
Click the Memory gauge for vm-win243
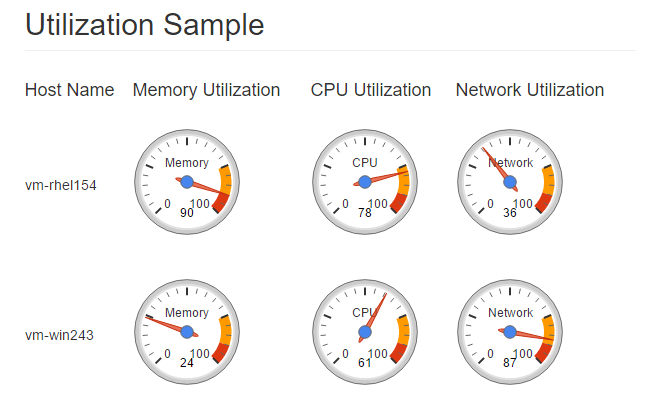click(x=186, y=332)
